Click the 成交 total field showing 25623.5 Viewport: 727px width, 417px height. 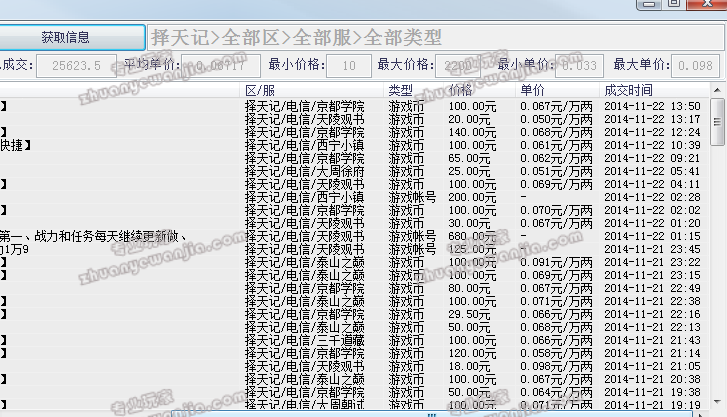pyautogui.click(x=77, y=65)
